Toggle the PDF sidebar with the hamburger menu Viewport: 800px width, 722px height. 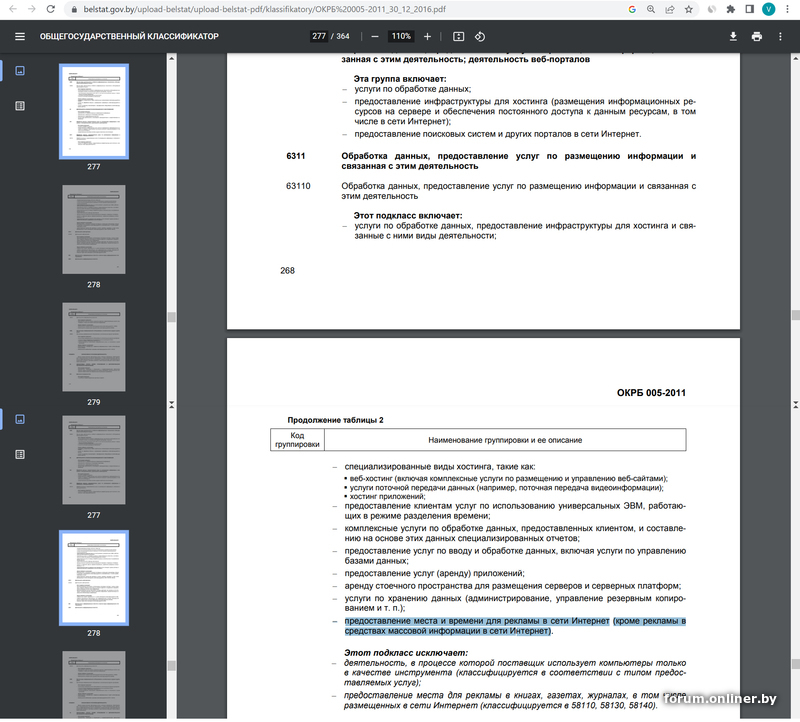(20, 36)
